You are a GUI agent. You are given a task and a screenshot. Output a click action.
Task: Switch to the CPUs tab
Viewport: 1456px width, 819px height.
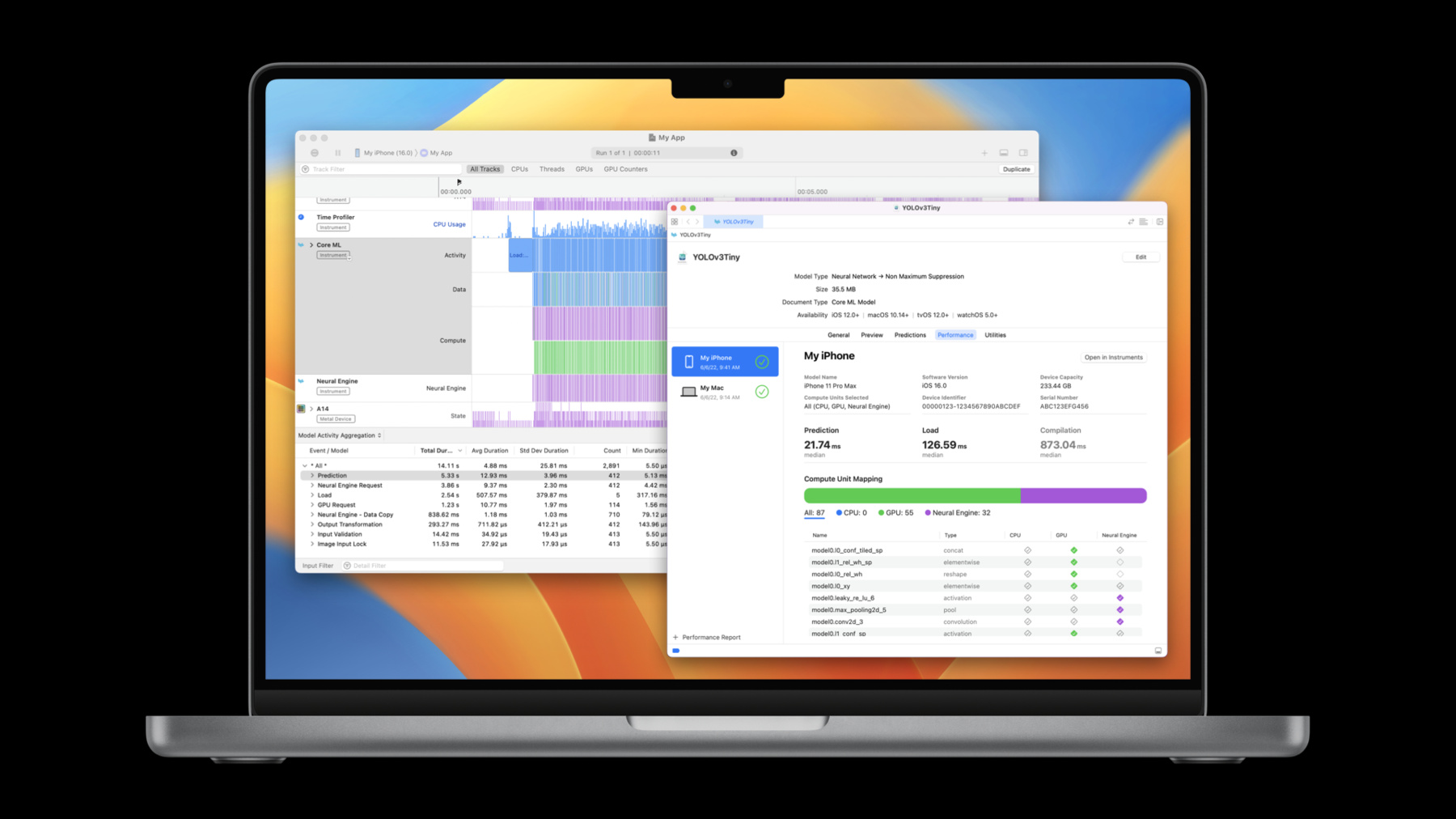519,169
